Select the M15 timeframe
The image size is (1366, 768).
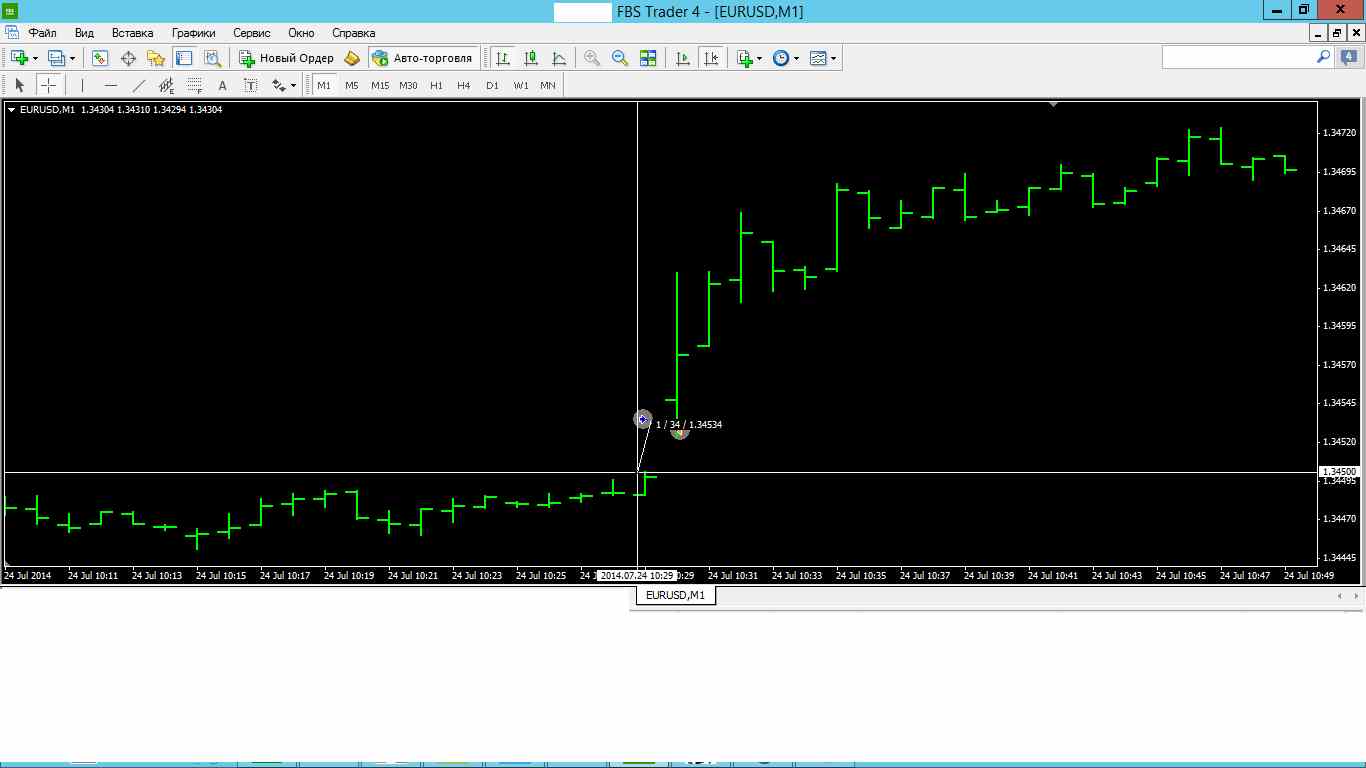click(380, 85)
